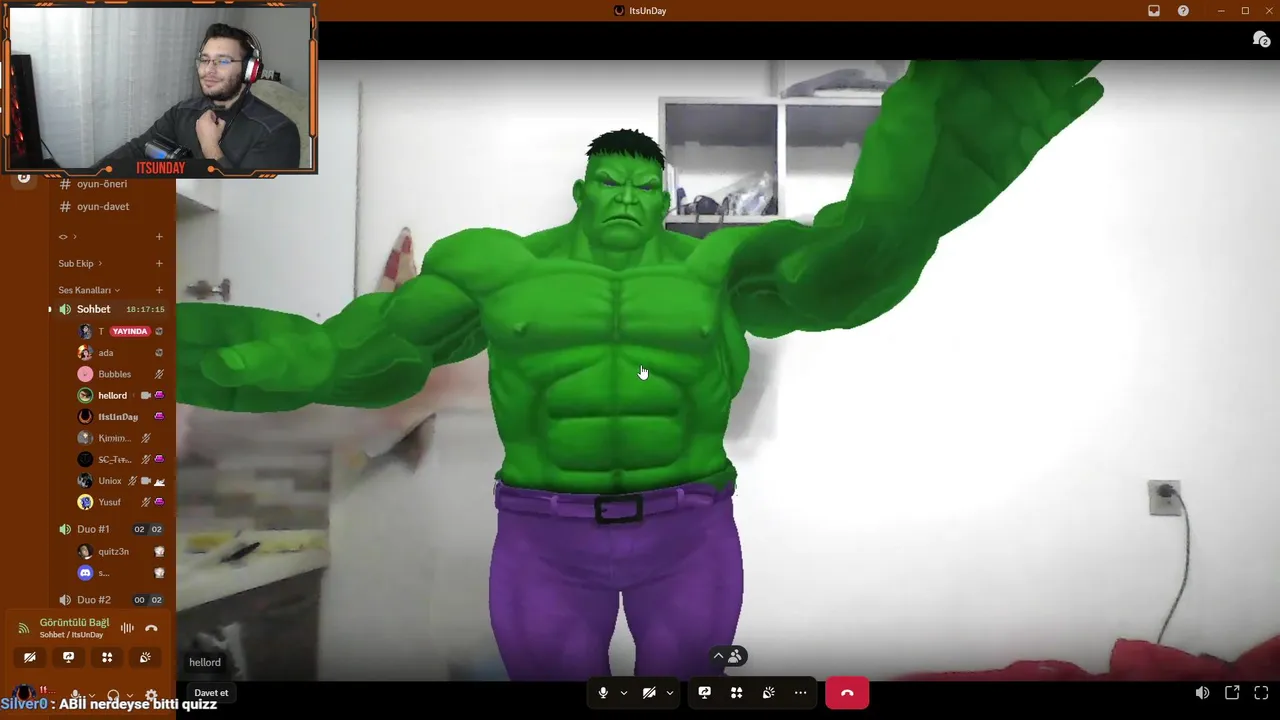Open soundboard from voice panel

pos(145,657)
